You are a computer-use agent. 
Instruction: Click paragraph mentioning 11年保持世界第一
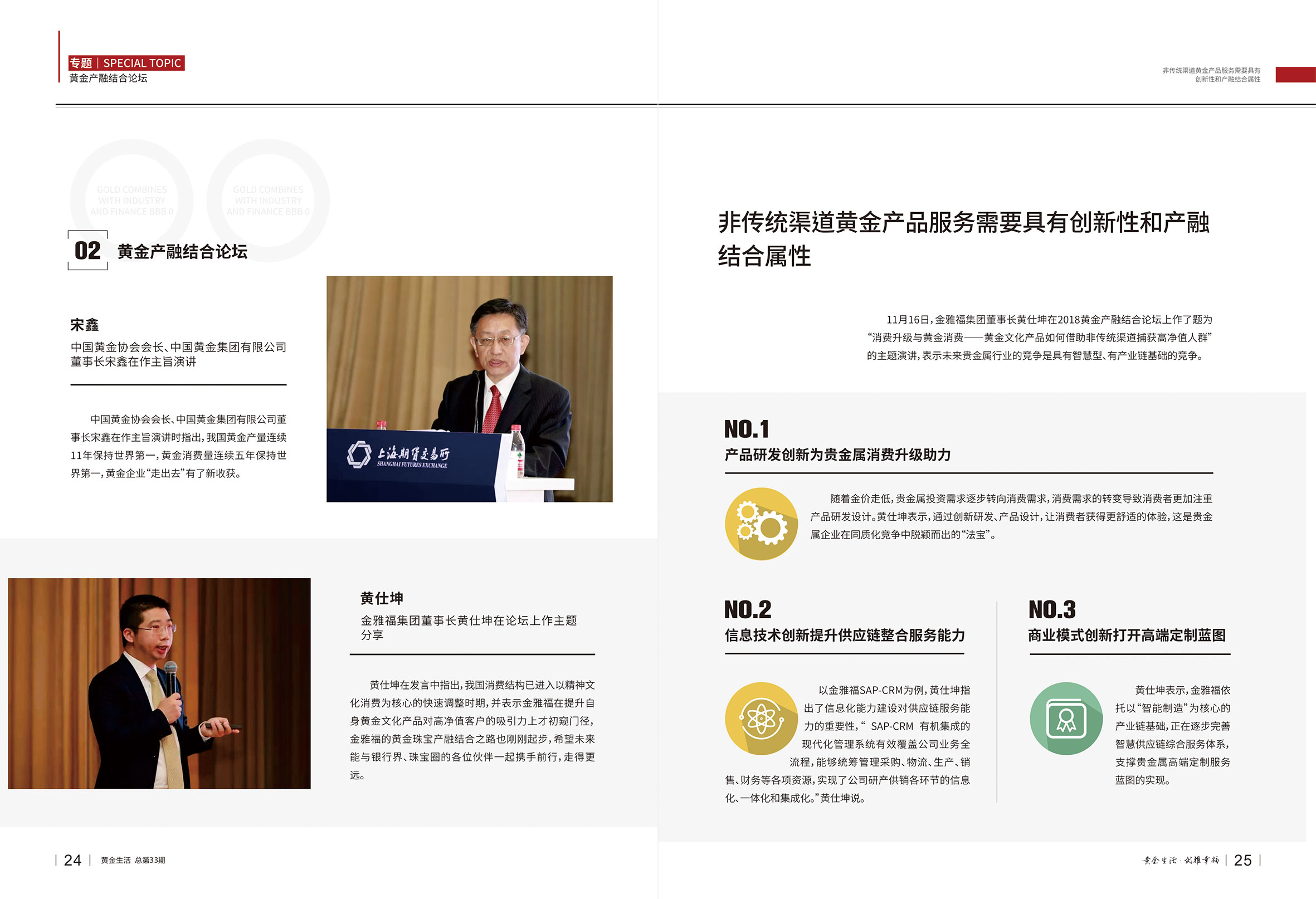point(178,447)
